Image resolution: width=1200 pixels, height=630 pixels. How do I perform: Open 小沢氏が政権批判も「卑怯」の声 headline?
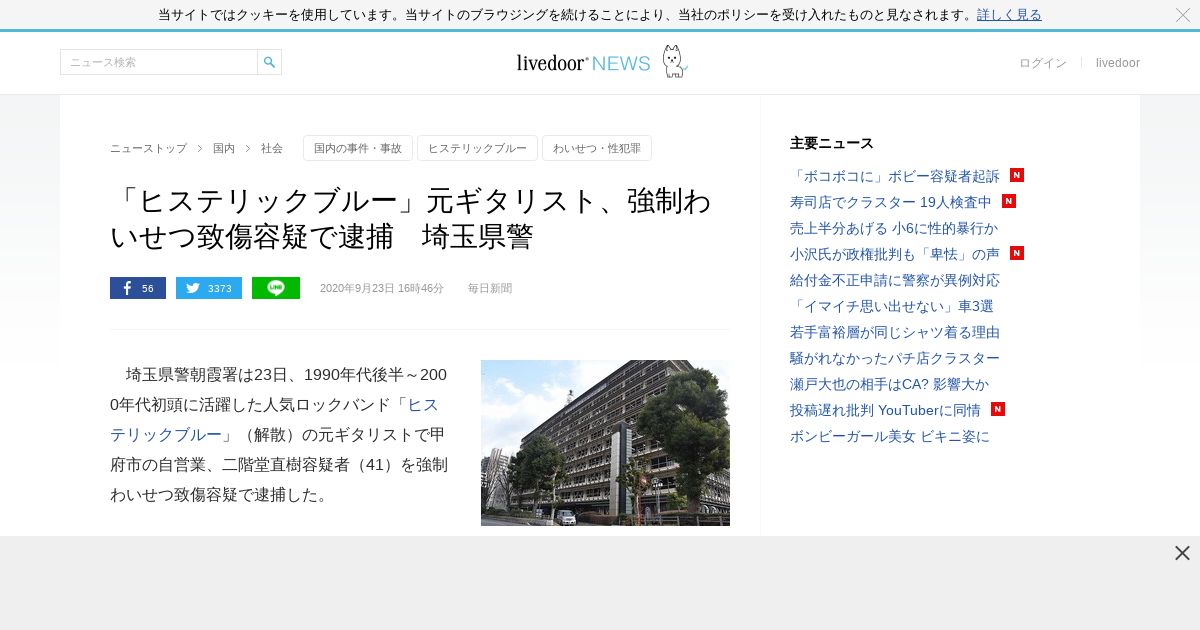click(x=895, y=254)
